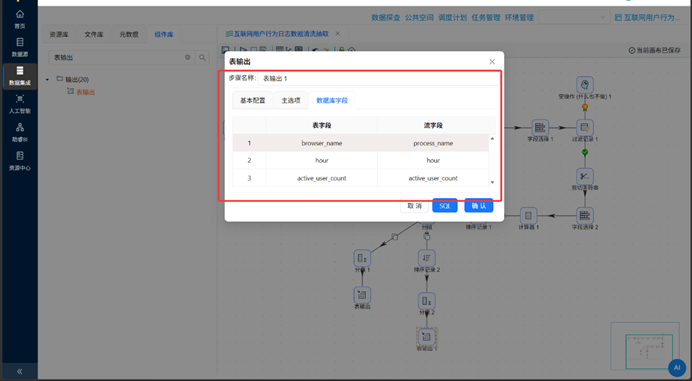Open the 任务管理 top link
Viewport: 692px width, 381px height.
click(486, 18)
